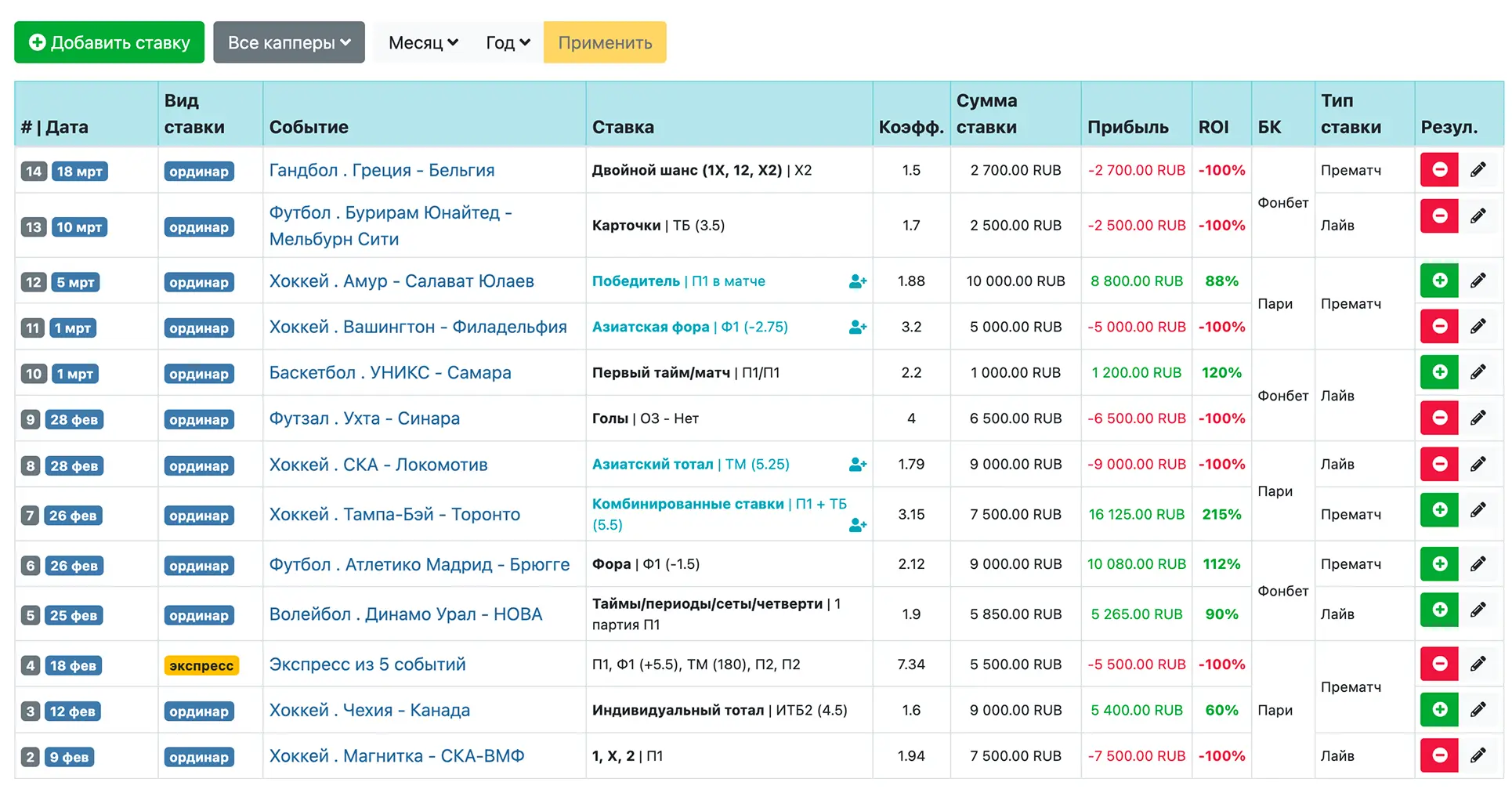
Task: Click user-plus icon in Азиатская фора cell
Action: click(857, 328)
